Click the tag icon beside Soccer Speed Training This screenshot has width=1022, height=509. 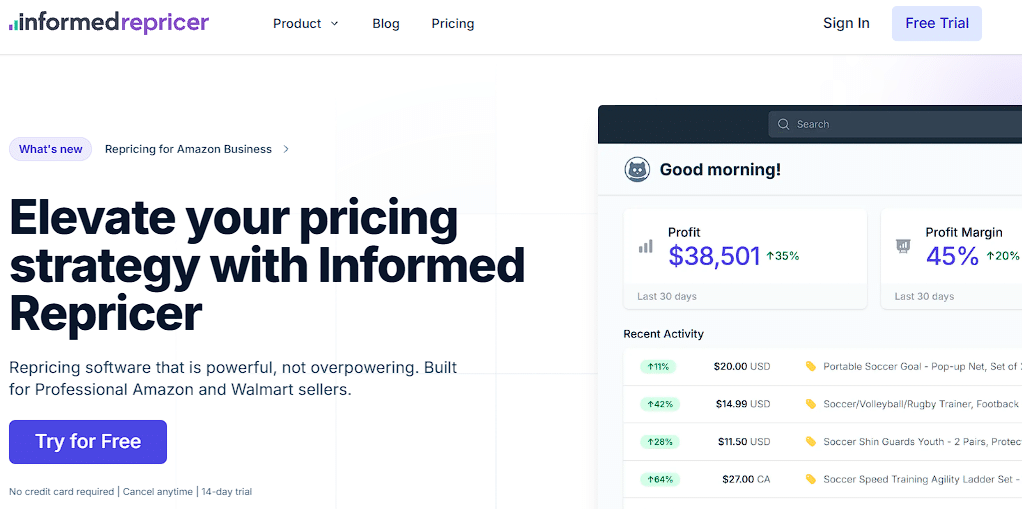[x=811, y=480]
